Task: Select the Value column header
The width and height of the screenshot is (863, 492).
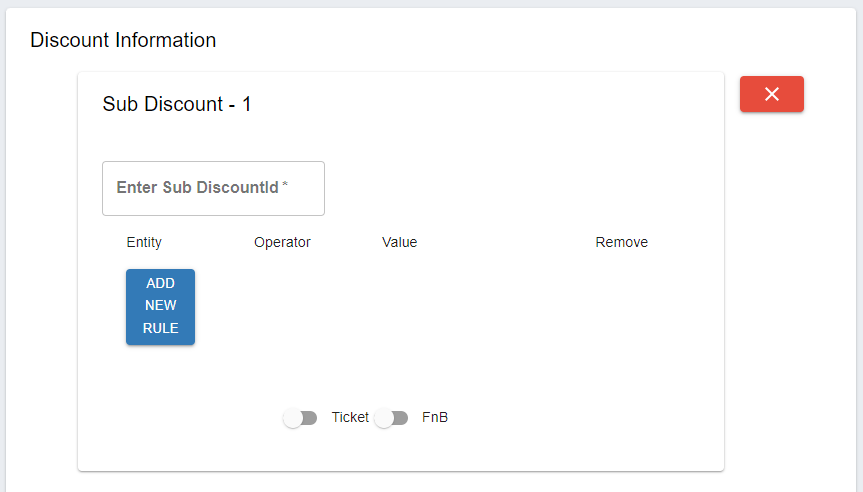Action: 399,242
